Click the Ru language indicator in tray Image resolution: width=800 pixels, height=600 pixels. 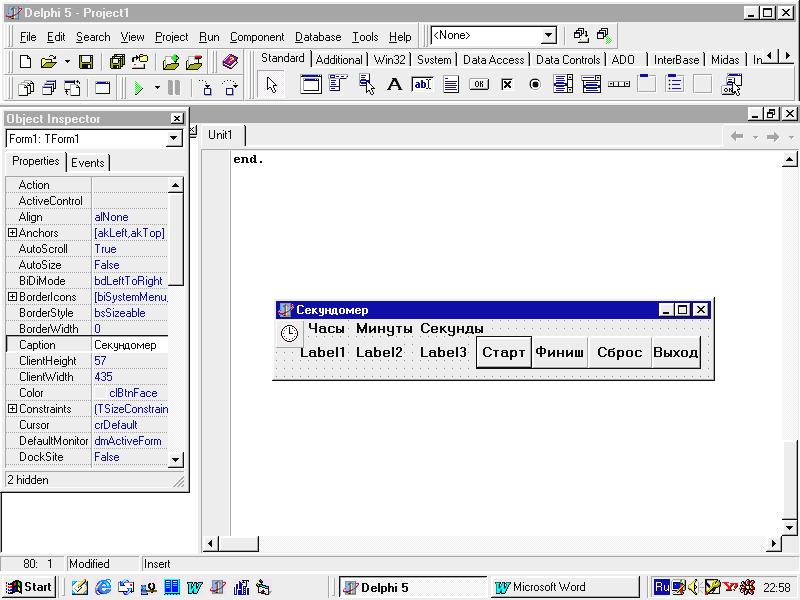[662, 587]
